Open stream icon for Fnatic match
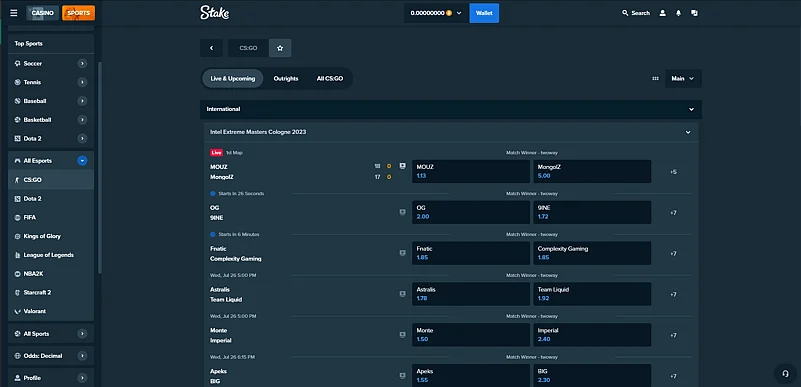The height and width of the screenshot is (387, 801). pos(403,253)
